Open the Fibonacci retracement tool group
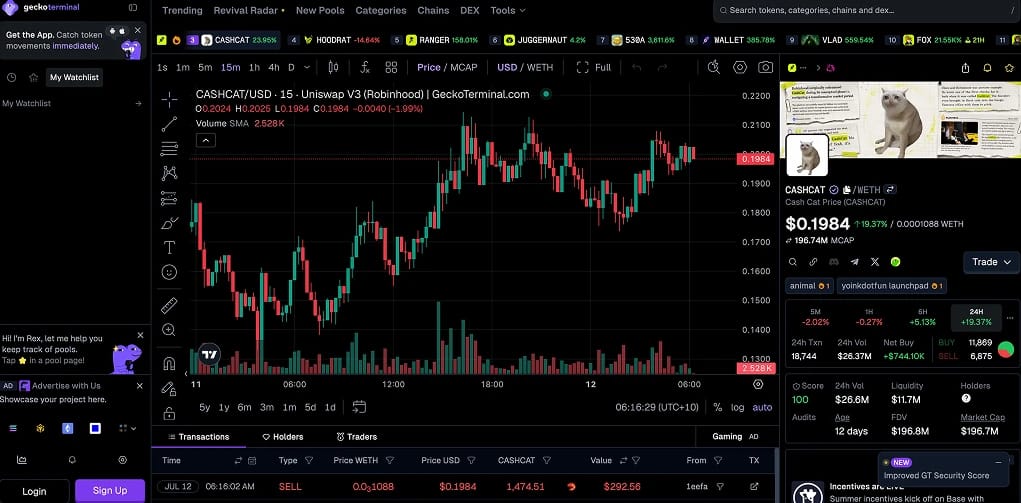 169,149
